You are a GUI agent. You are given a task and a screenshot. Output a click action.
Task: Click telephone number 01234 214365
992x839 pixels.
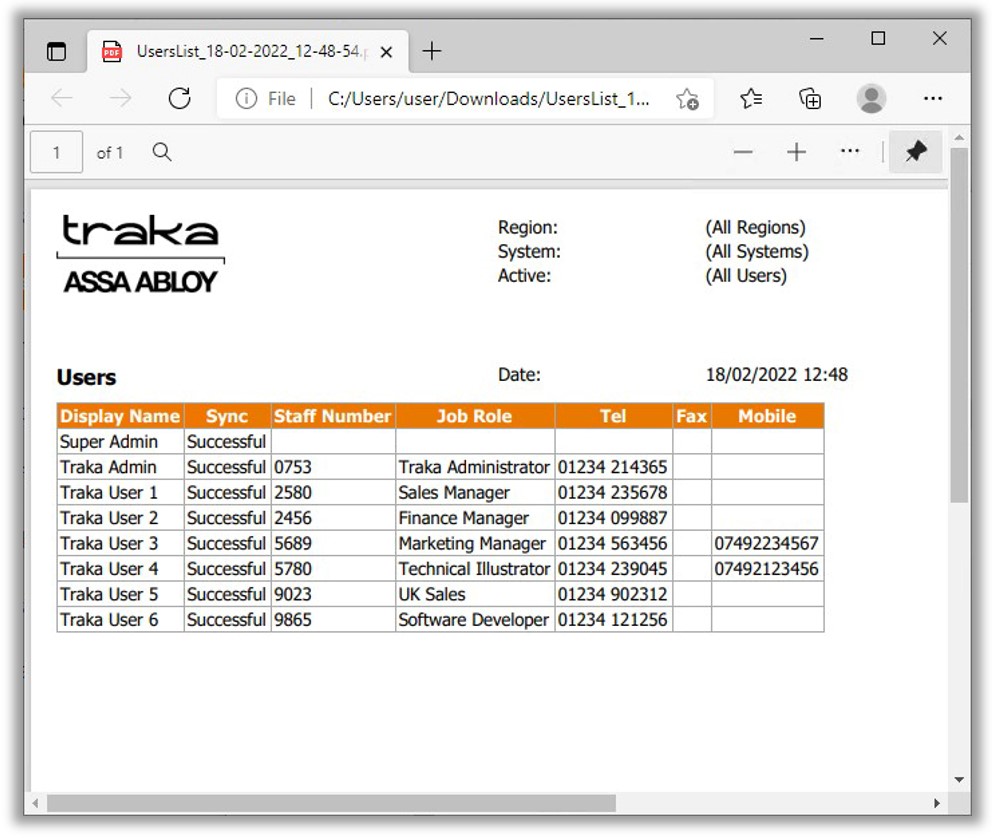tap(612, 467)
